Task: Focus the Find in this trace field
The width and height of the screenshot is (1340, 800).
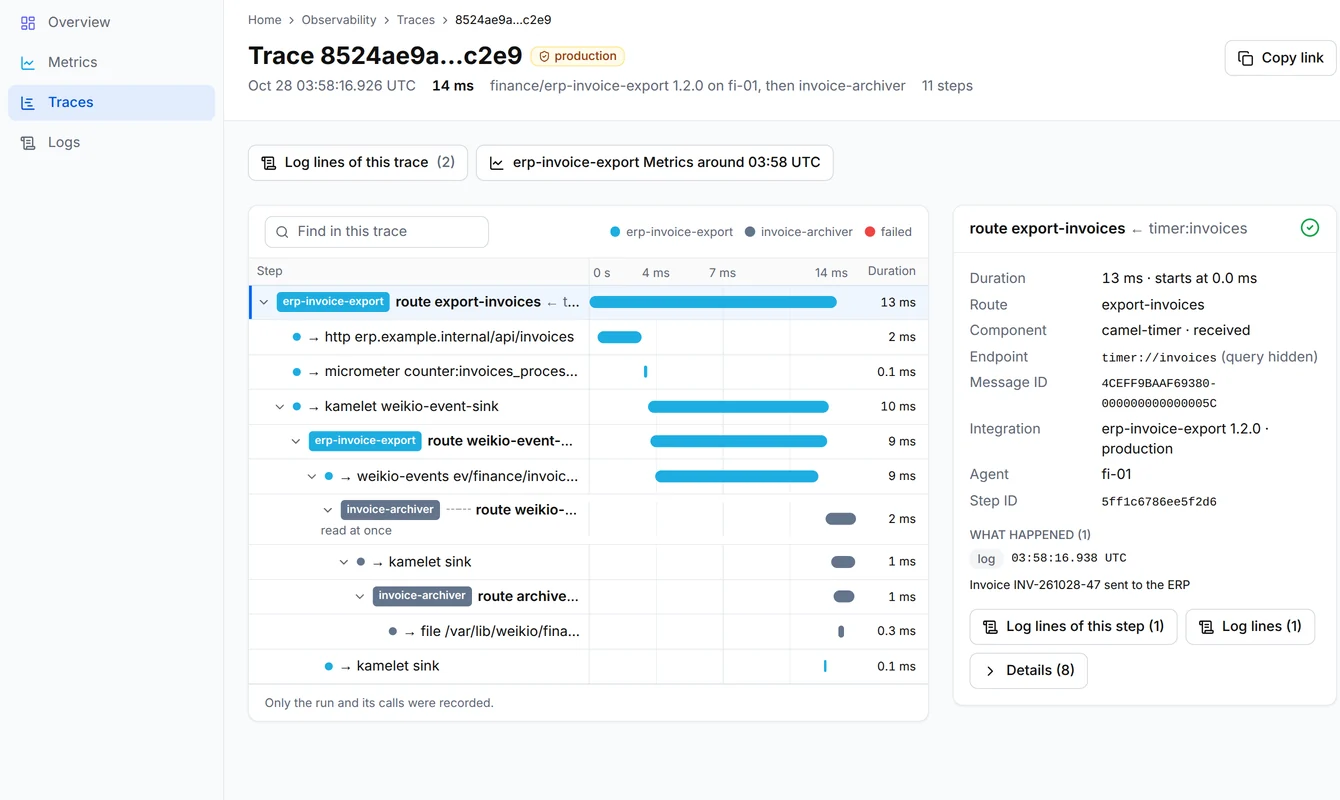Action: [x=377, y=231]
